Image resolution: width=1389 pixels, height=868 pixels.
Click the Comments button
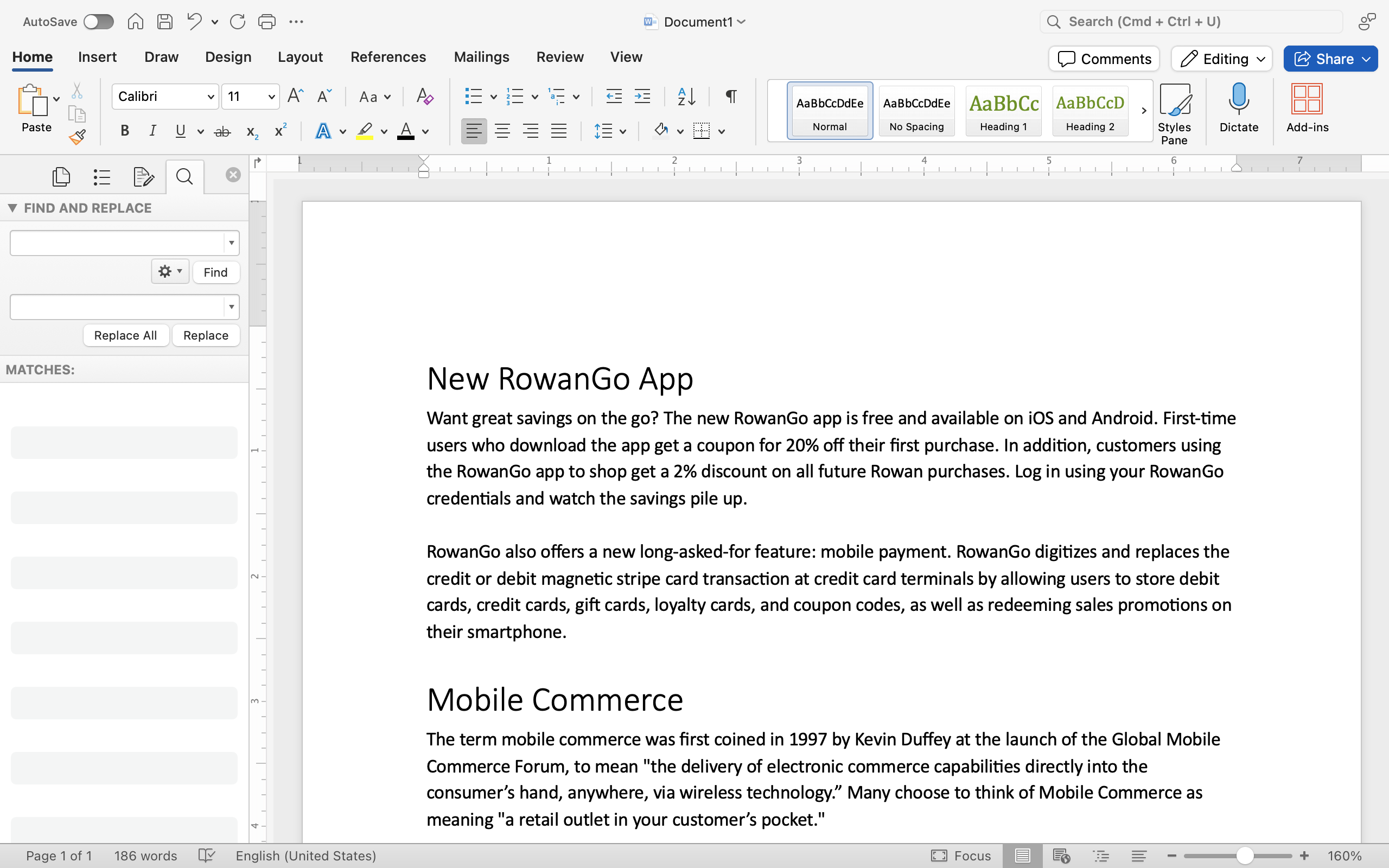point(1104,59)
